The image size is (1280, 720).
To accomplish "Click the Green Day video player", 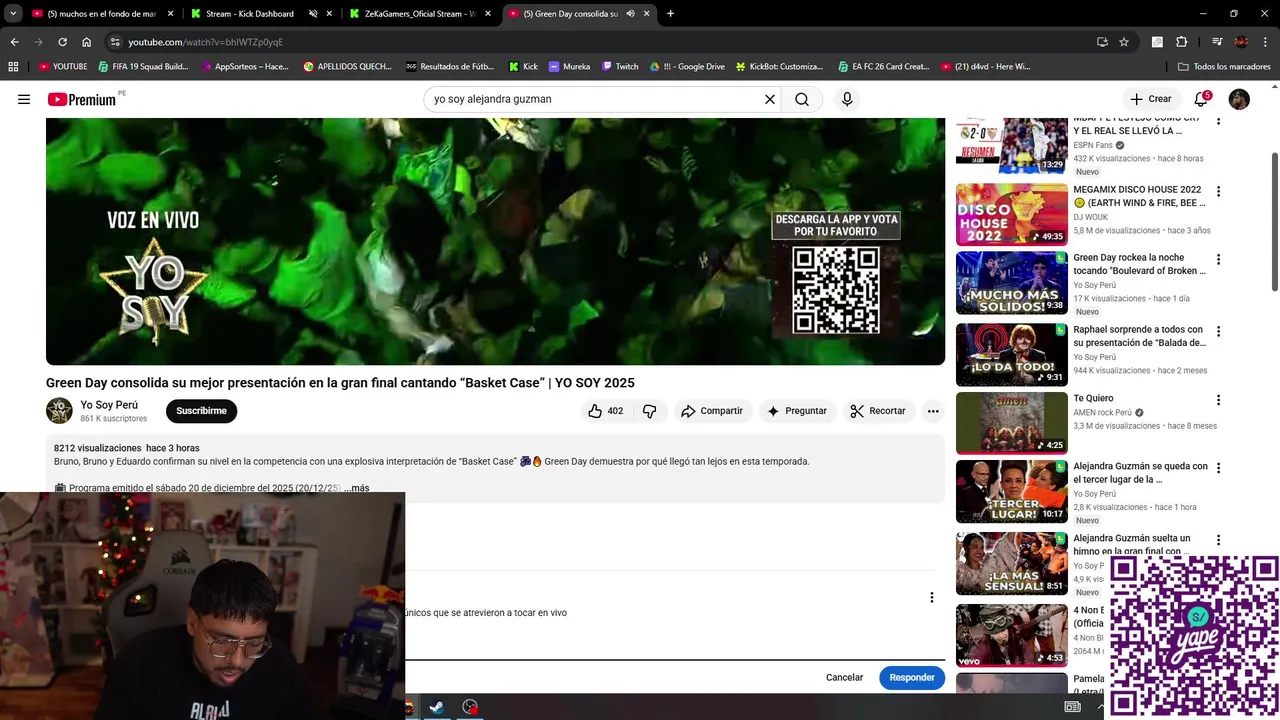I will point(495,241).
